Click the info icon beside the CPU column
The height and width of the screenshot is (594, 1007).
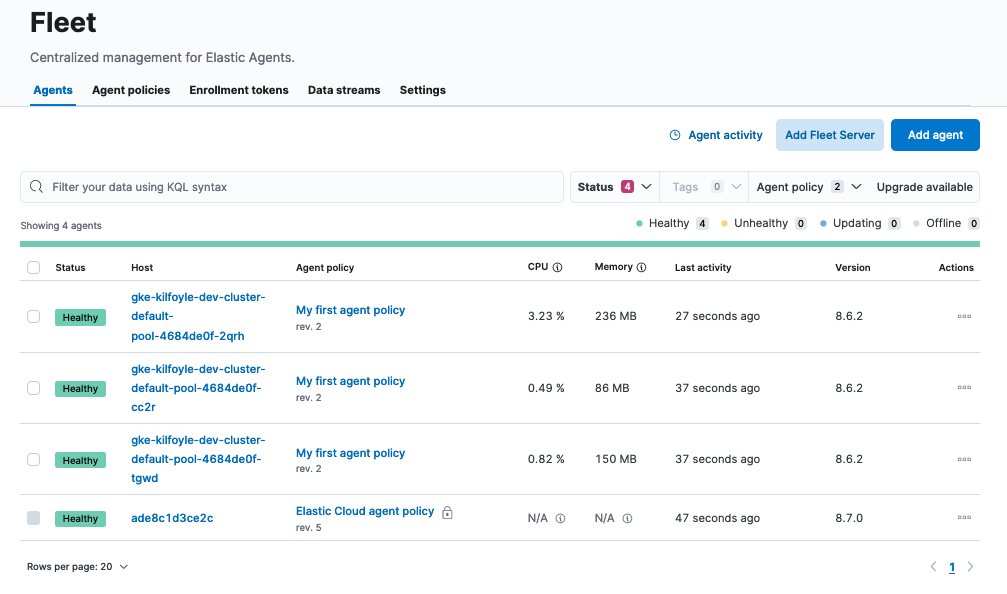(556, 267)
